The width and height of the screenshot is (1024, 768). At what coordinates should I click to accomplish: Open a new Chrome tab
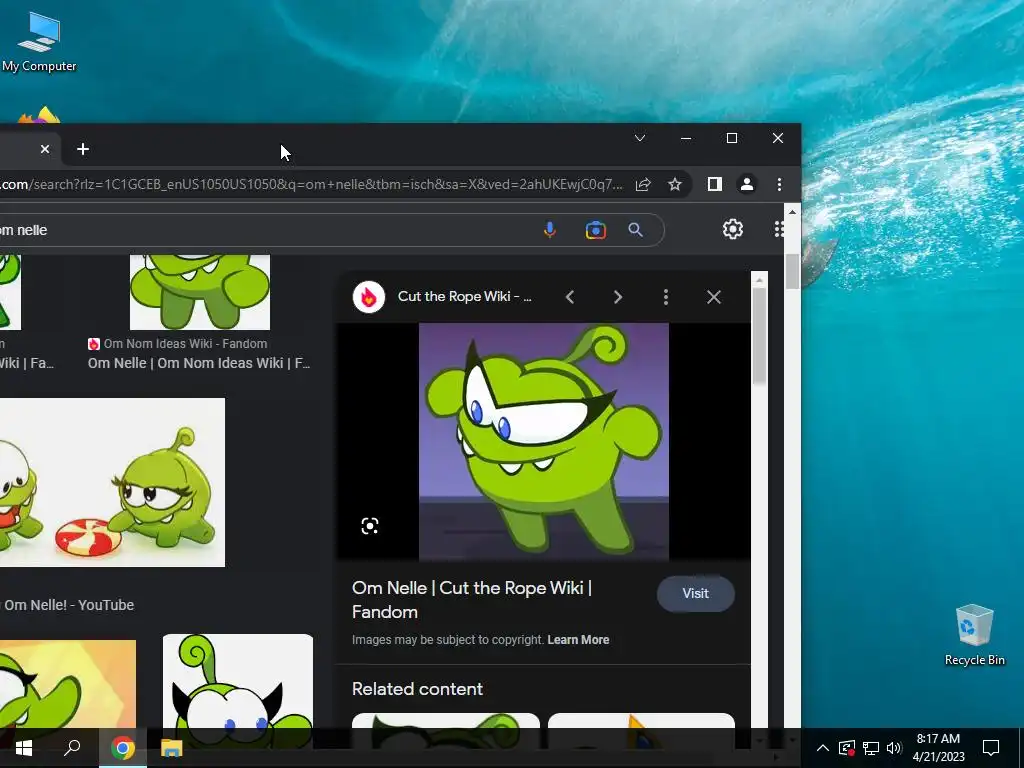pyautogui.click(x=83, y=149)
